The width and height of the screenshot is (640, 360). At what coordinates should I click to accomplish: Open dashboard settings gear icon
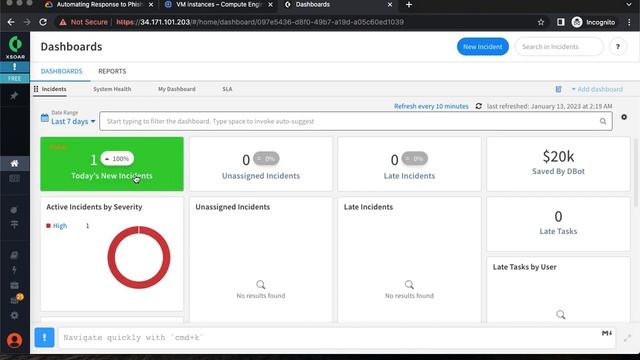click(x=624, y=117)
